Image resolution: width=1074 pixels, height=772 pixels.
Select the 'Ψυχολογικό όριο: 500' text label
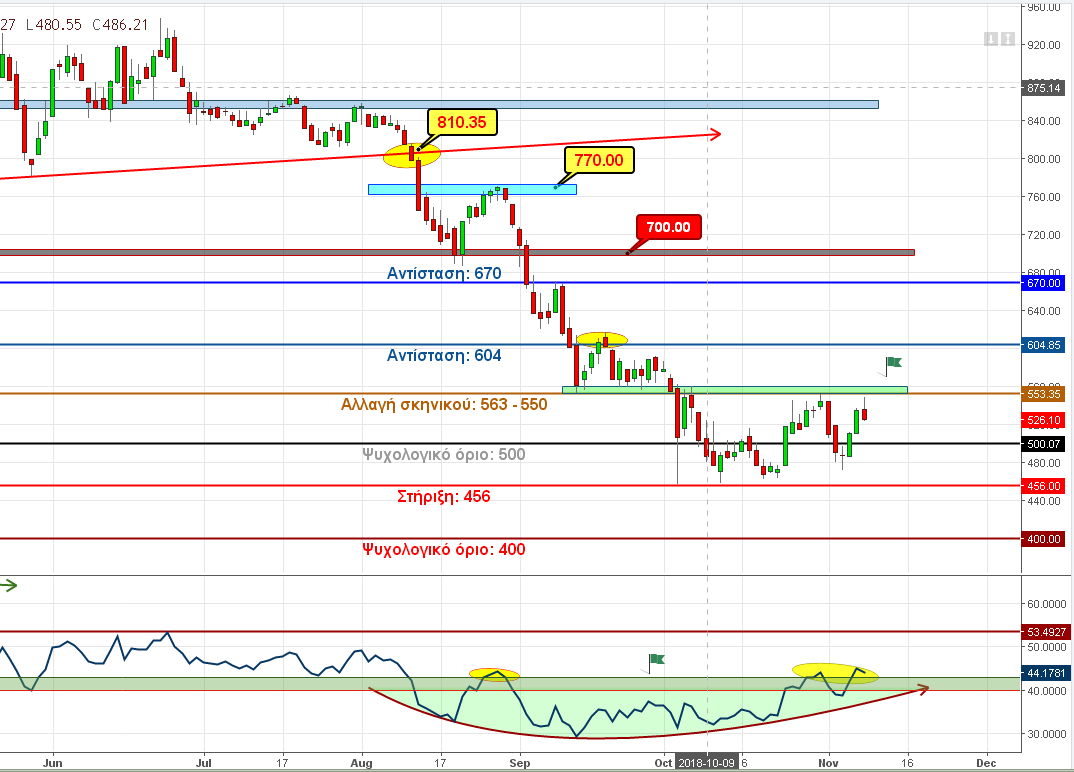444,454
